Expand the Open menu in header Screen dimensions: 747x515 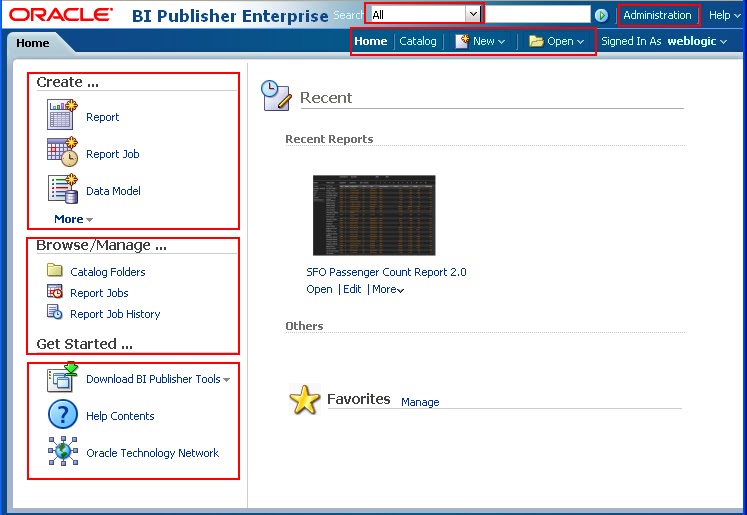[x=580, y=42]
